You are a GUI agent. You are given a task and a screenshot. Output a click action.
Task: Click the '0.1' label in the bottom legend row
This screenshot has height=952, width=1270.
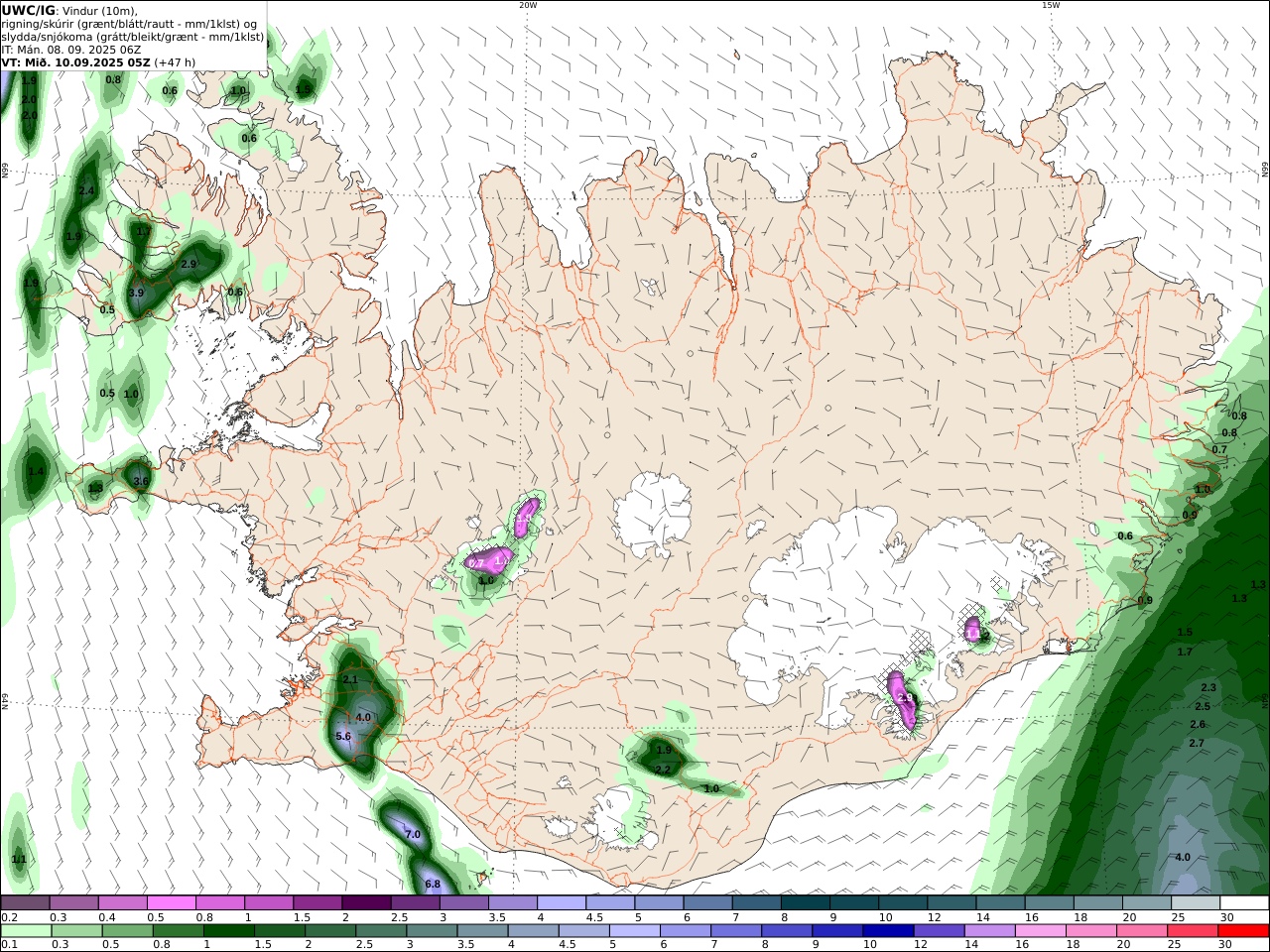point(9,945)
